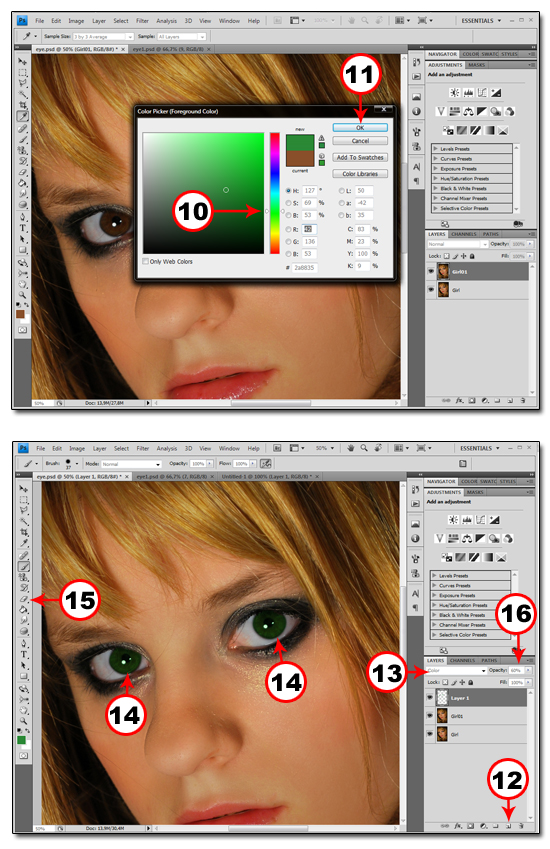Select the S saturation radio button in Color Picker
This screenshot has height=849, width=550.
[289, 203]
